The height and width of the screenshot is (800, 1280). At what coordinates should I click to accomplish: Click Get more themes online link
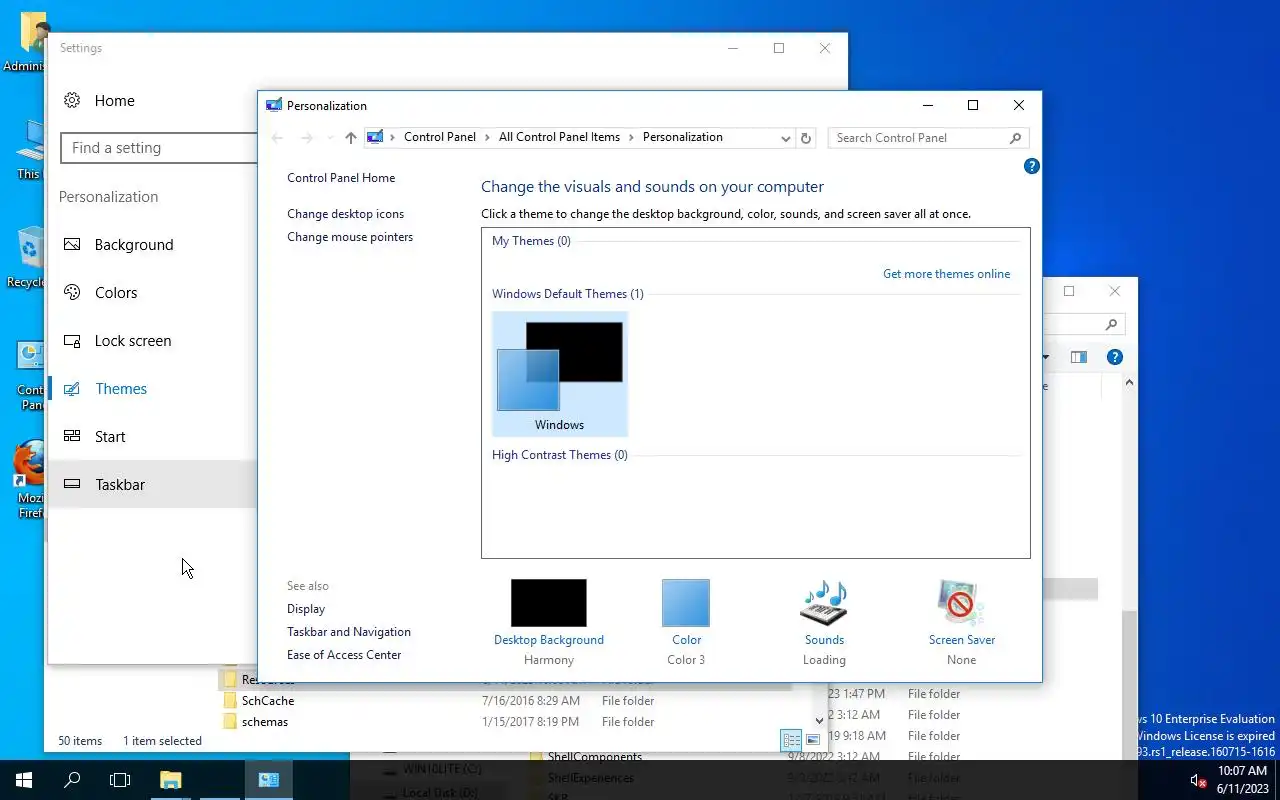tap(946, 274)
